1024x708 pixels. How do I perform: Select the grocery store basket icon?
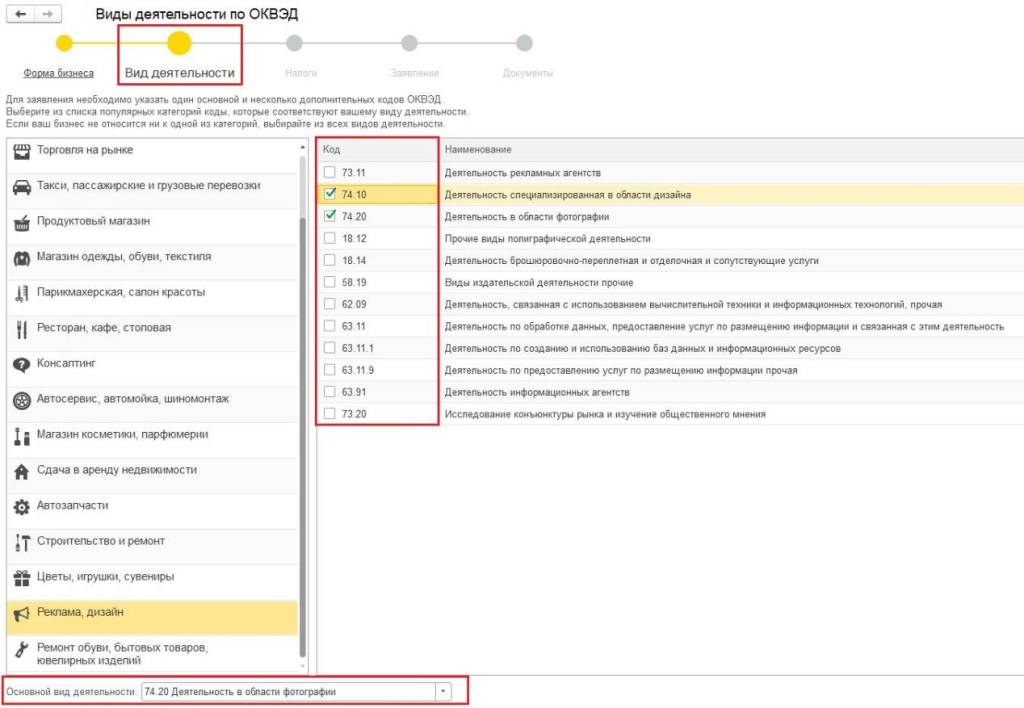pos(20,222)
